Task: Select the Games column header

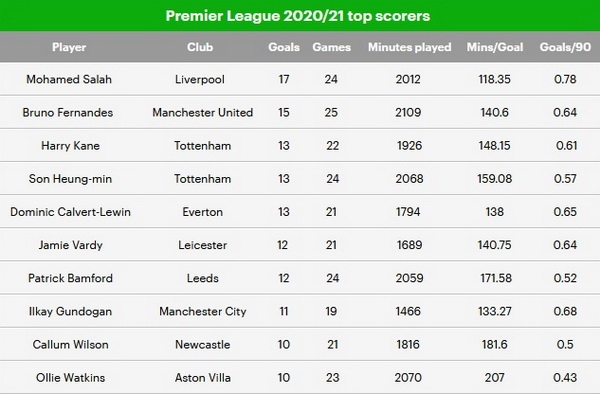Action: [331, 47]
